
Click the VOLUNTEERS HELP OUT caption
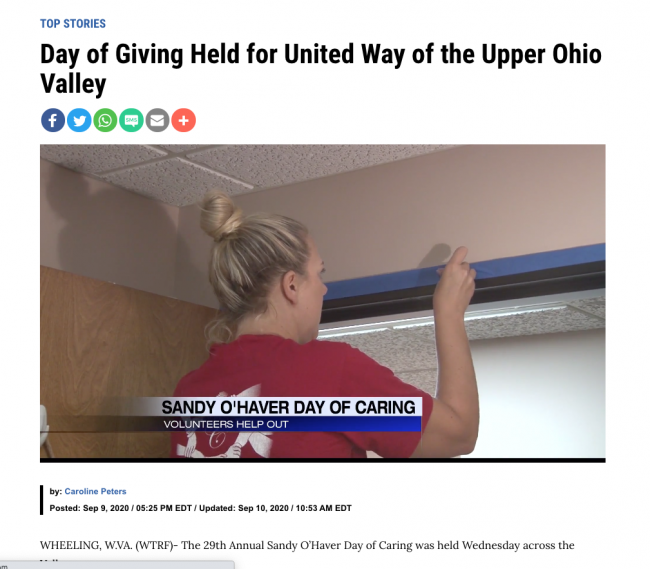(226, 424)
